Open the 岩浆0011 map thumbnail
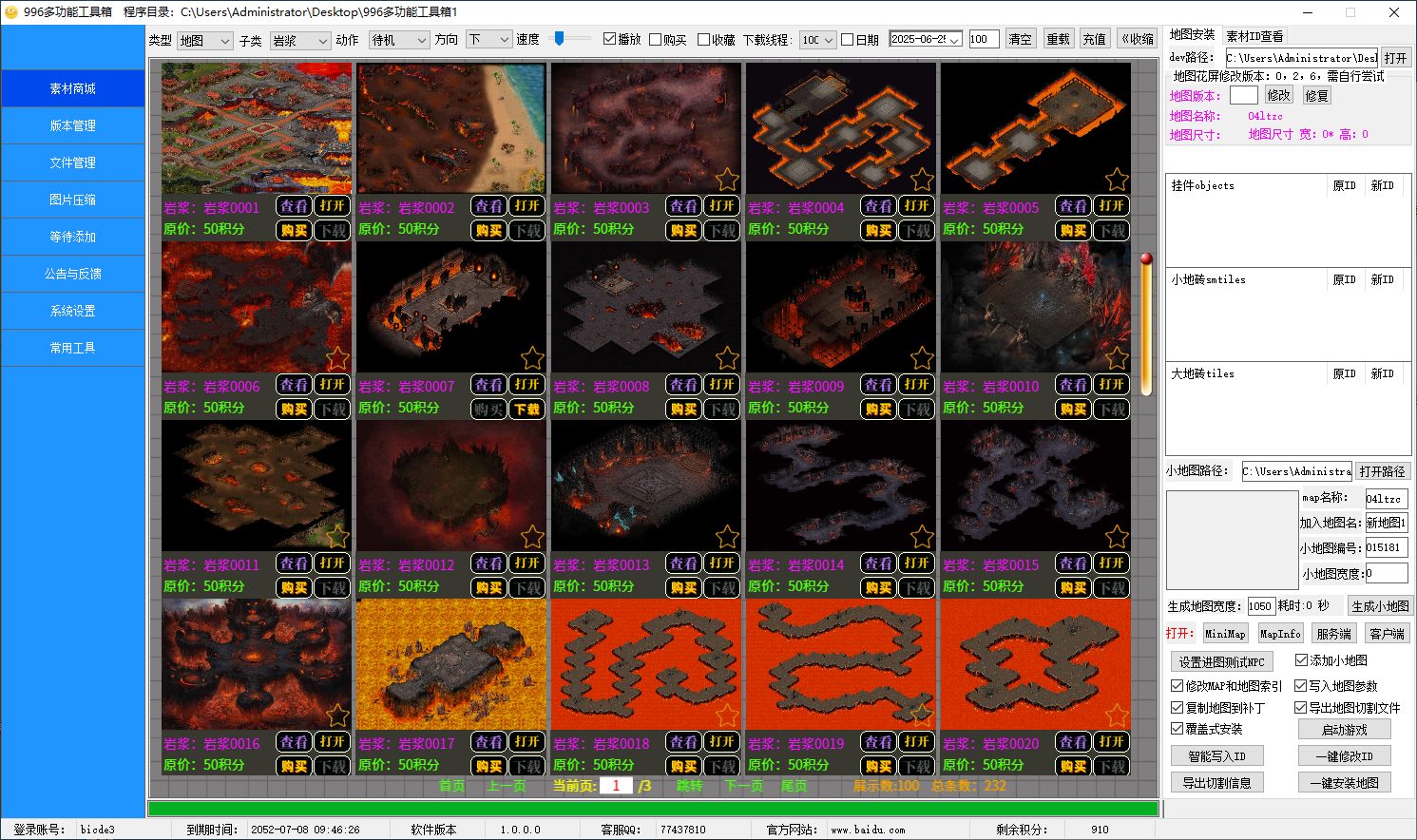Image resolution: width=1417 pixels, height=840 pixels. [257, 486]
